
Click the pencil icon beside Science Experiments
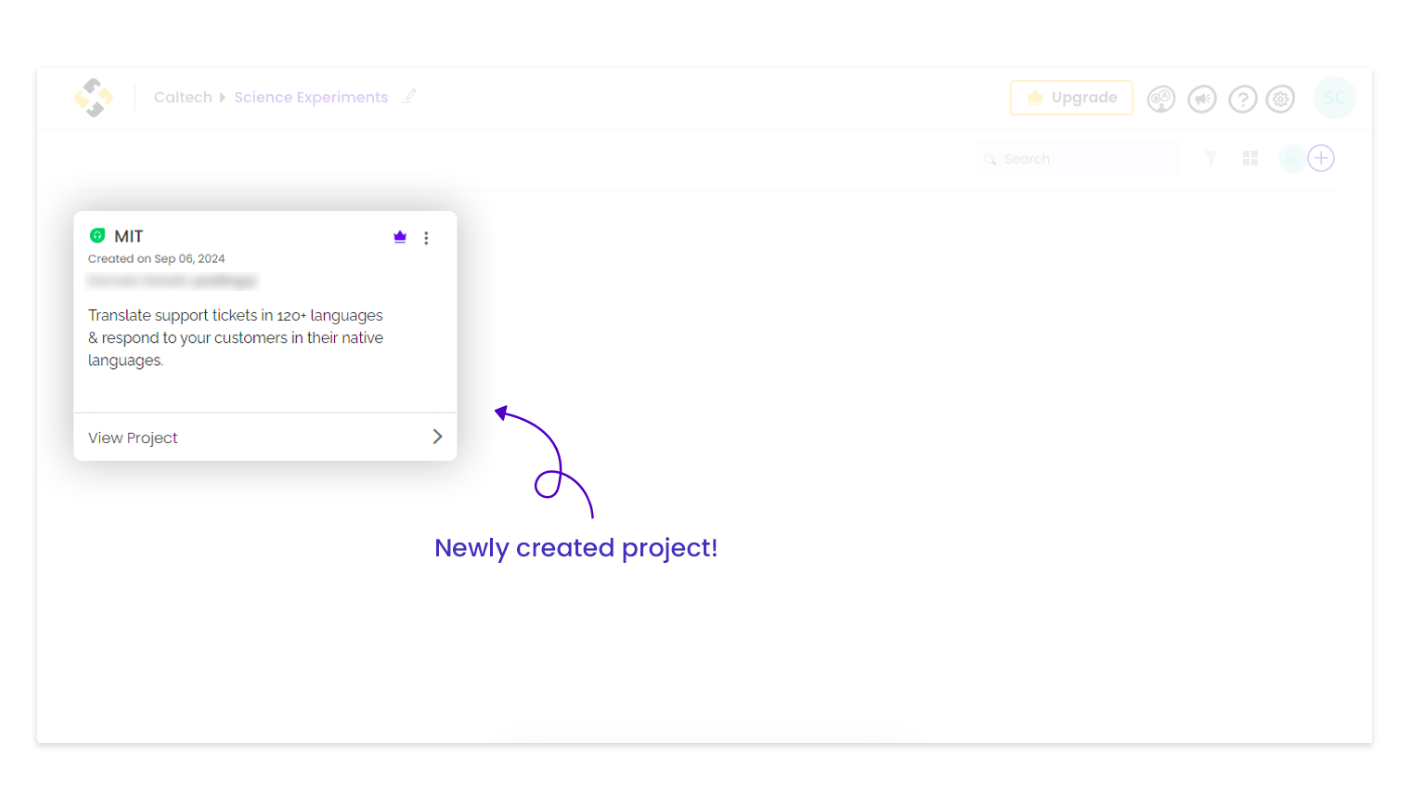click(x=409, y=97)
